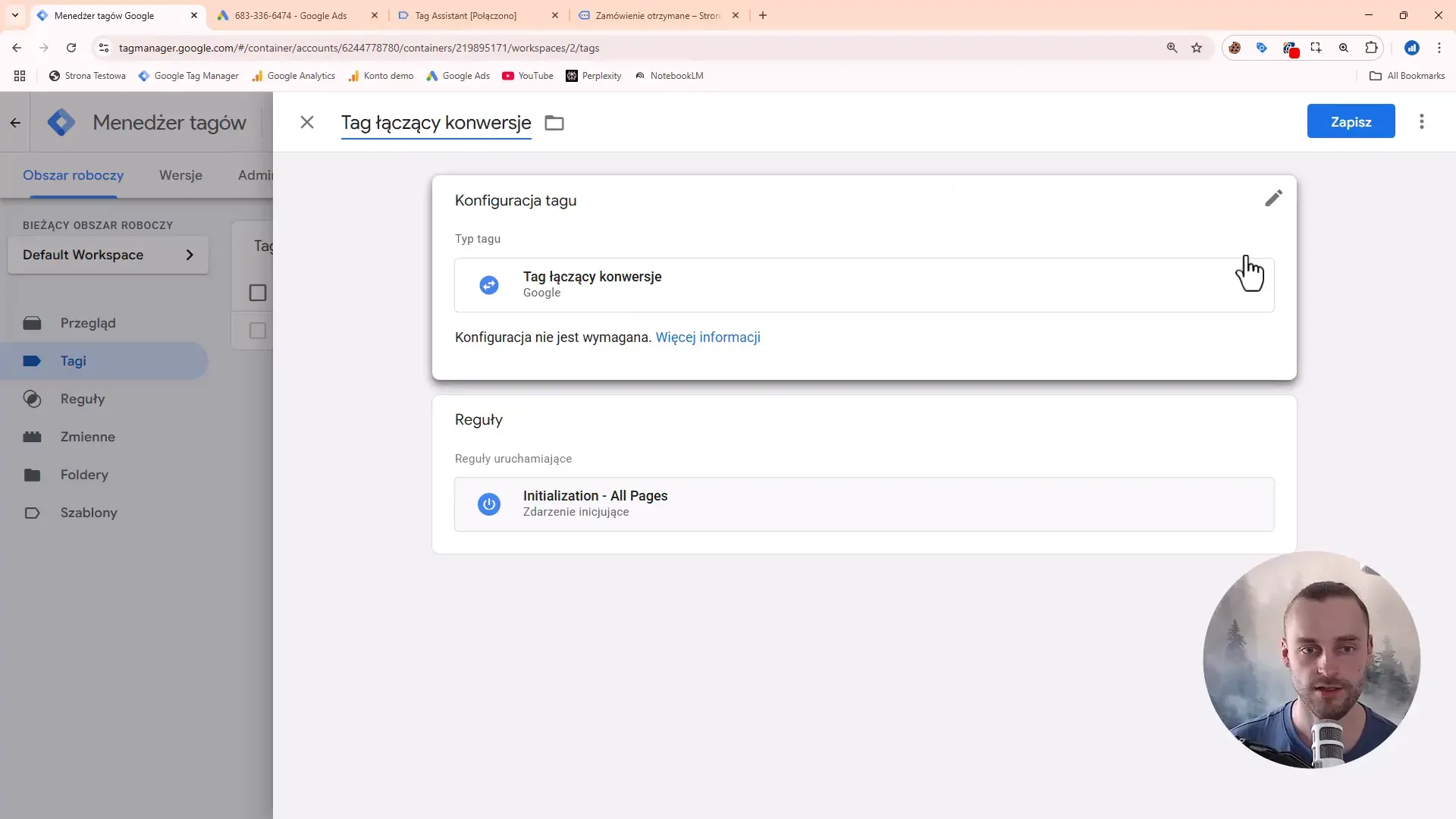1456x819 pixels.
Task: Click the Reguły sidebar icon
Action: click(x=32, y=399)
